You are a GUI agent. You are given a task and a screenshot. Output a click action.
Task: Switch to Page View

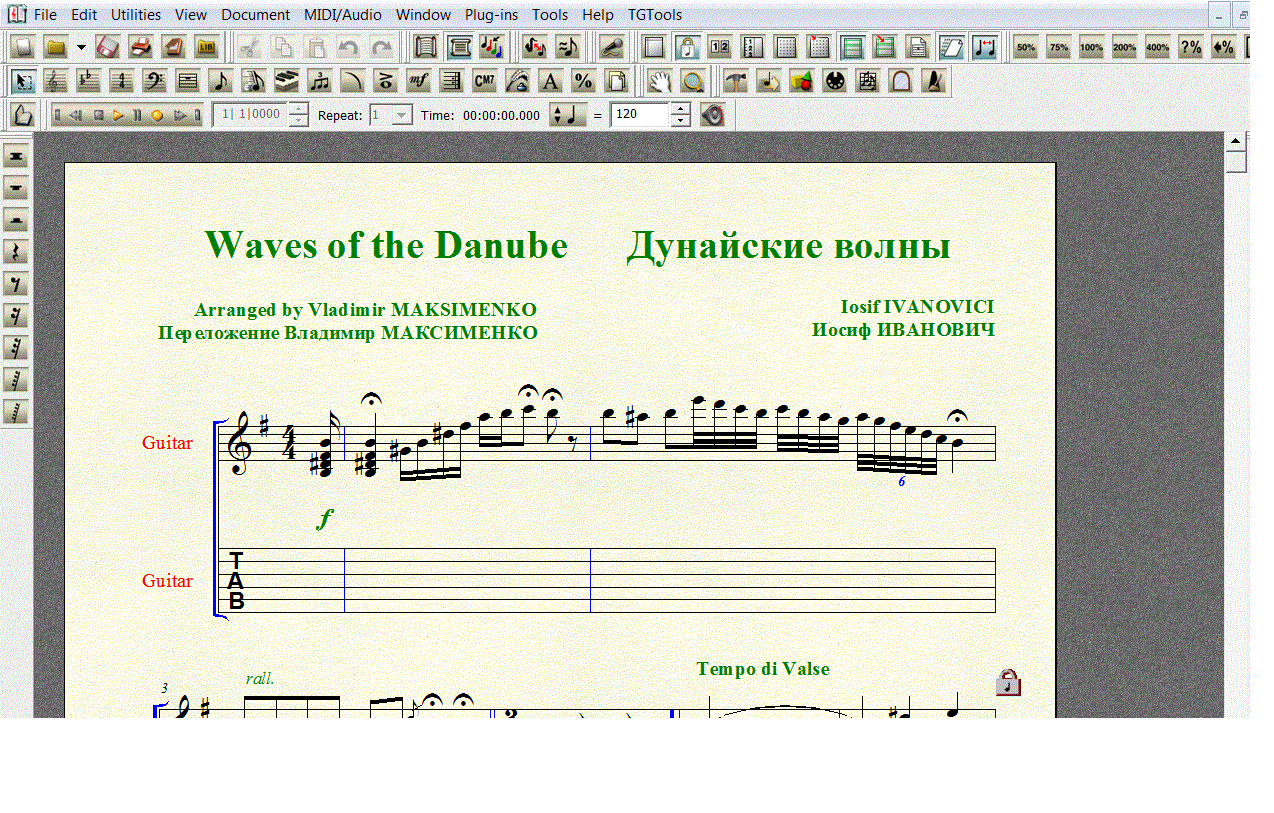[x=460, y=47]
